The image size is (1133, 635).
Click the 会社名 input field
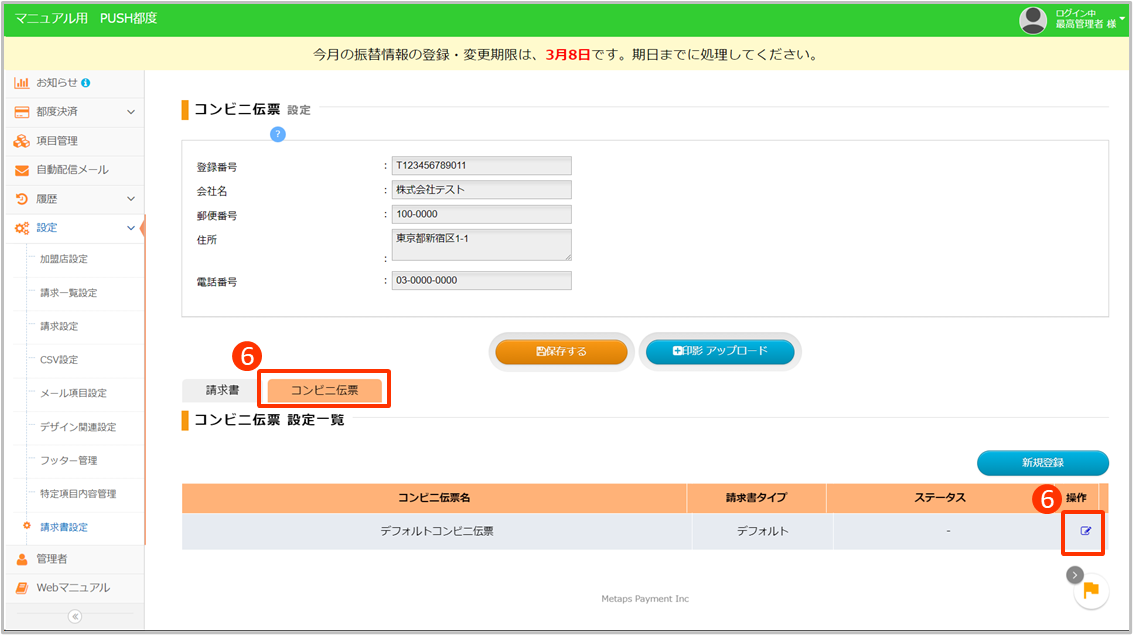[x=481, y=190]
